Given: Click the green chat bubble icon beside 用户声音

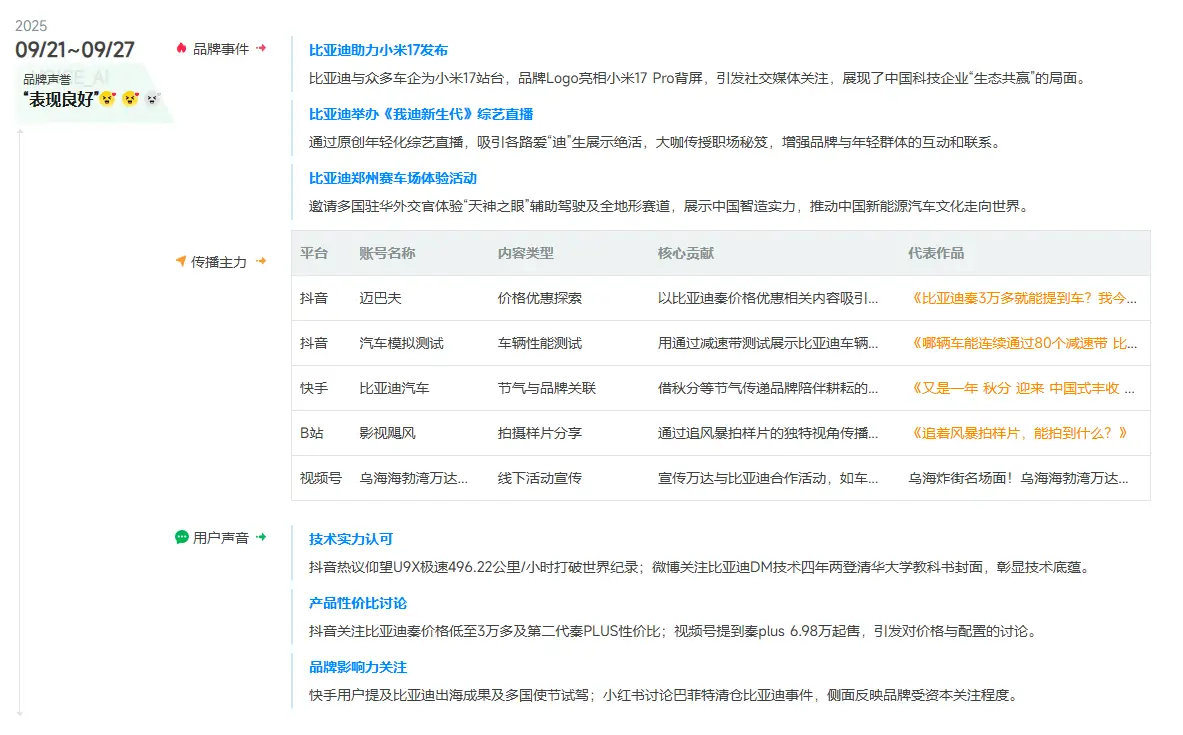Looking at the screenshot, I should pyautogui.click(x=181, y=537).
